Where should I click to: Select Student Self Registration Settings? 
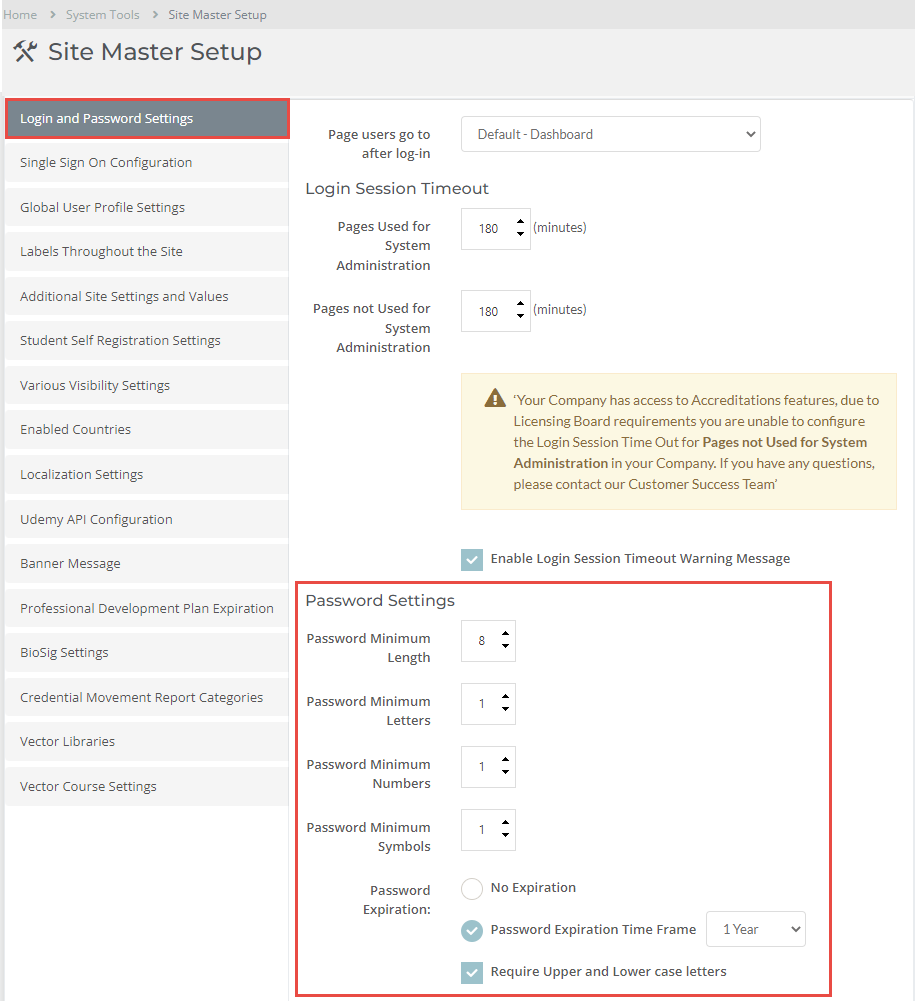pos(147,341)
